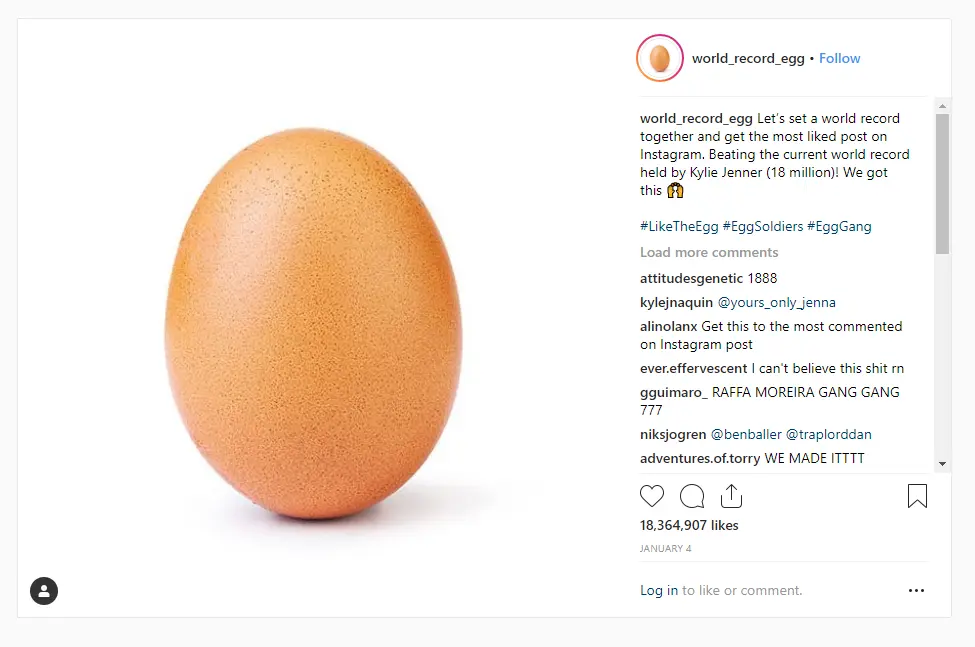Open the #LikeTheEgg hashtag
The width and height of the screenshot is (975, 647).
[x=679, y=227]
